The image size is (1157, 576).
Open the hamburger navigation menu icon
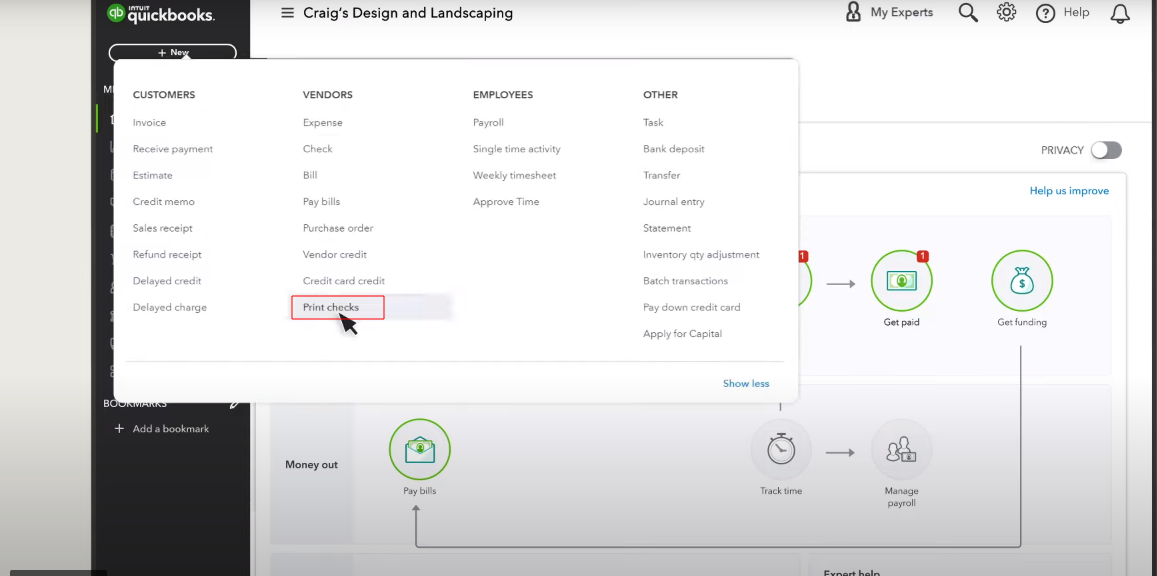coord(288,13)
